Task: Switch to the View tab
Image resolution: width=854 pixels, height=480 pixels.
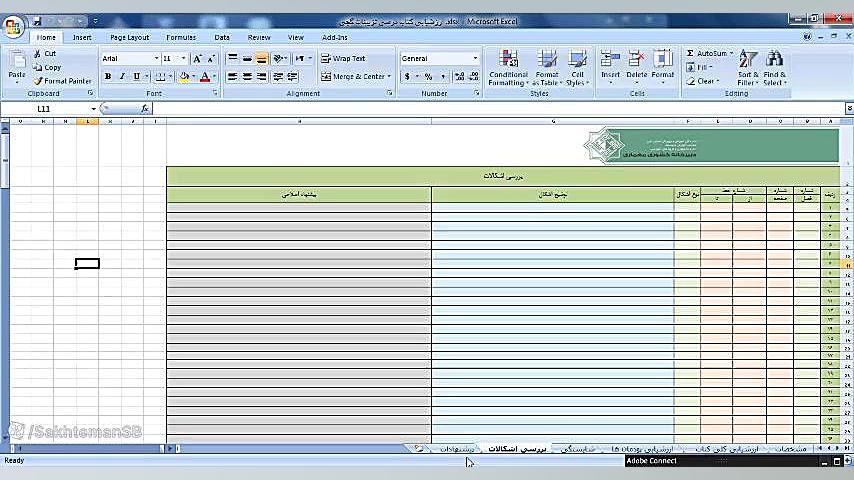Action: (296, 37)
